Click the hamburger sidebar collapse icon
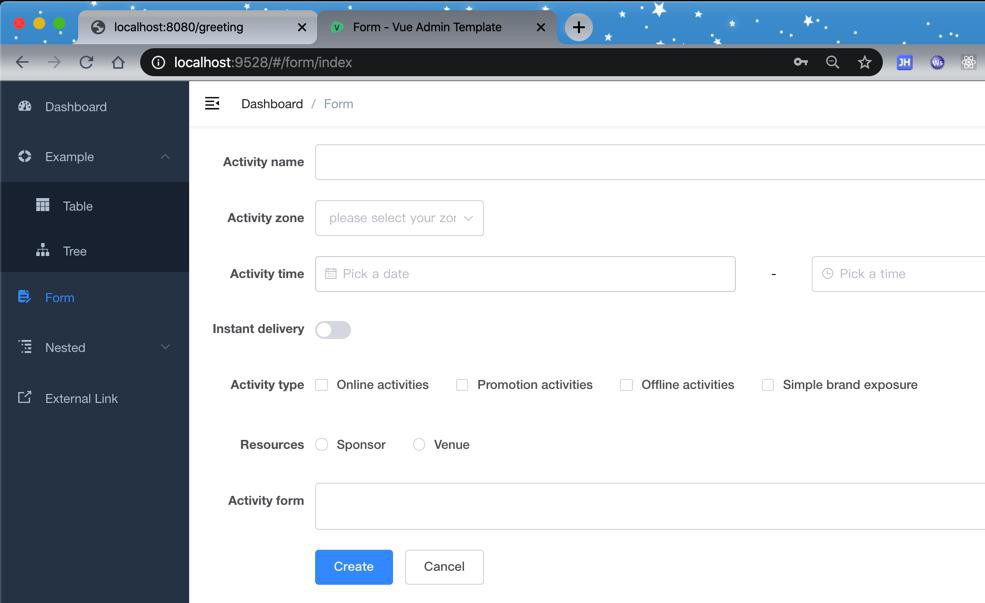Viewport: 985px width, 603px height. [212, 103]
